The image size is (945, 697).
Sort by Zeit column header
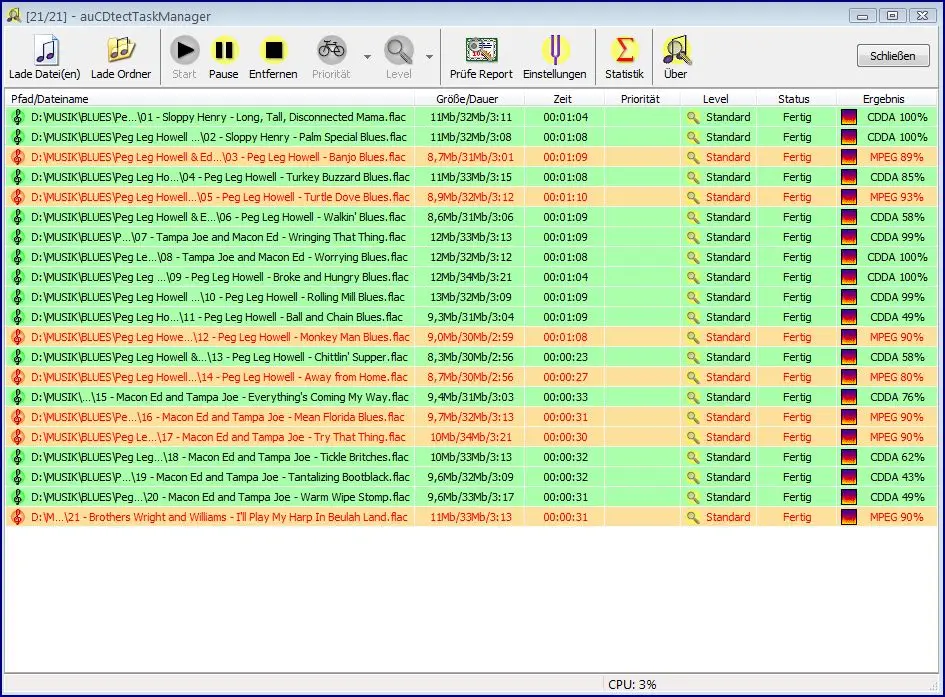[x=564, y=99]
